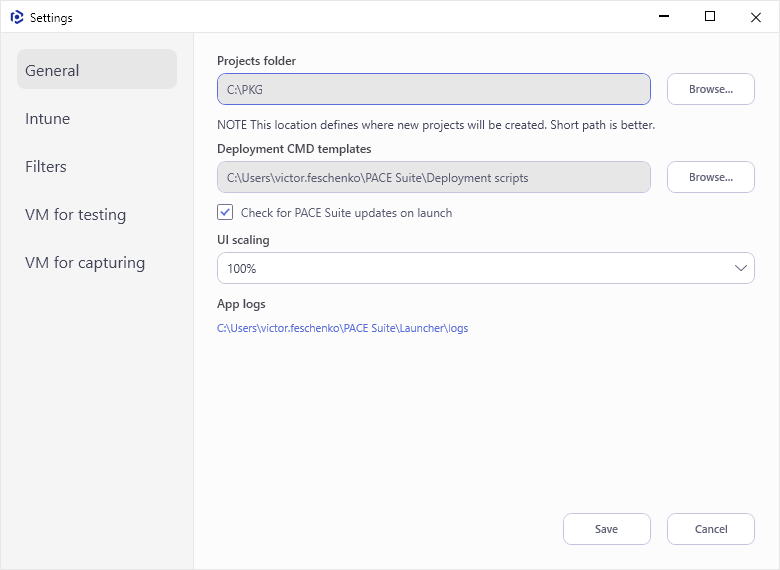This screenshot has width=780, height=570.
Task: Minimize the Settings window
Action: click(x=664, y=16)
